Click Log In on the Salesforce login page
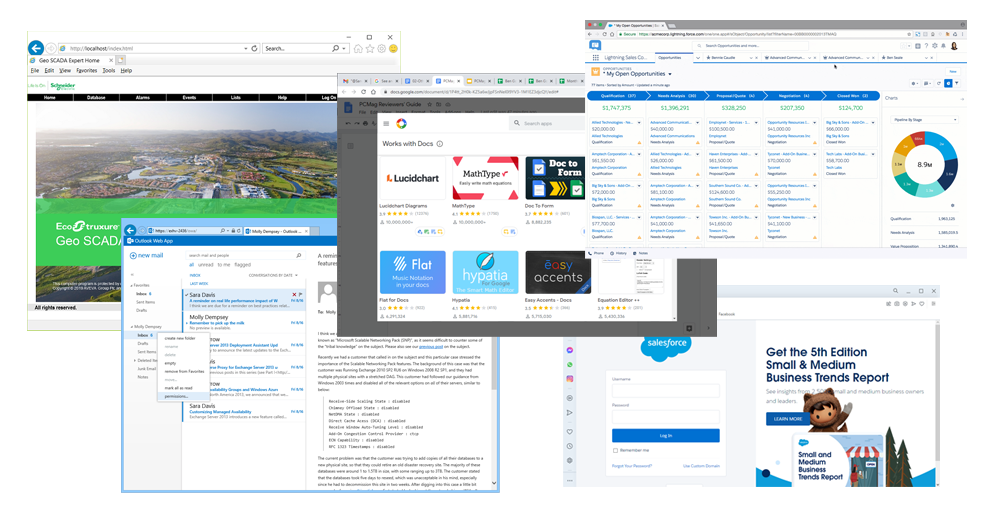The image size is (1000, 511). [x=665, y=436]
